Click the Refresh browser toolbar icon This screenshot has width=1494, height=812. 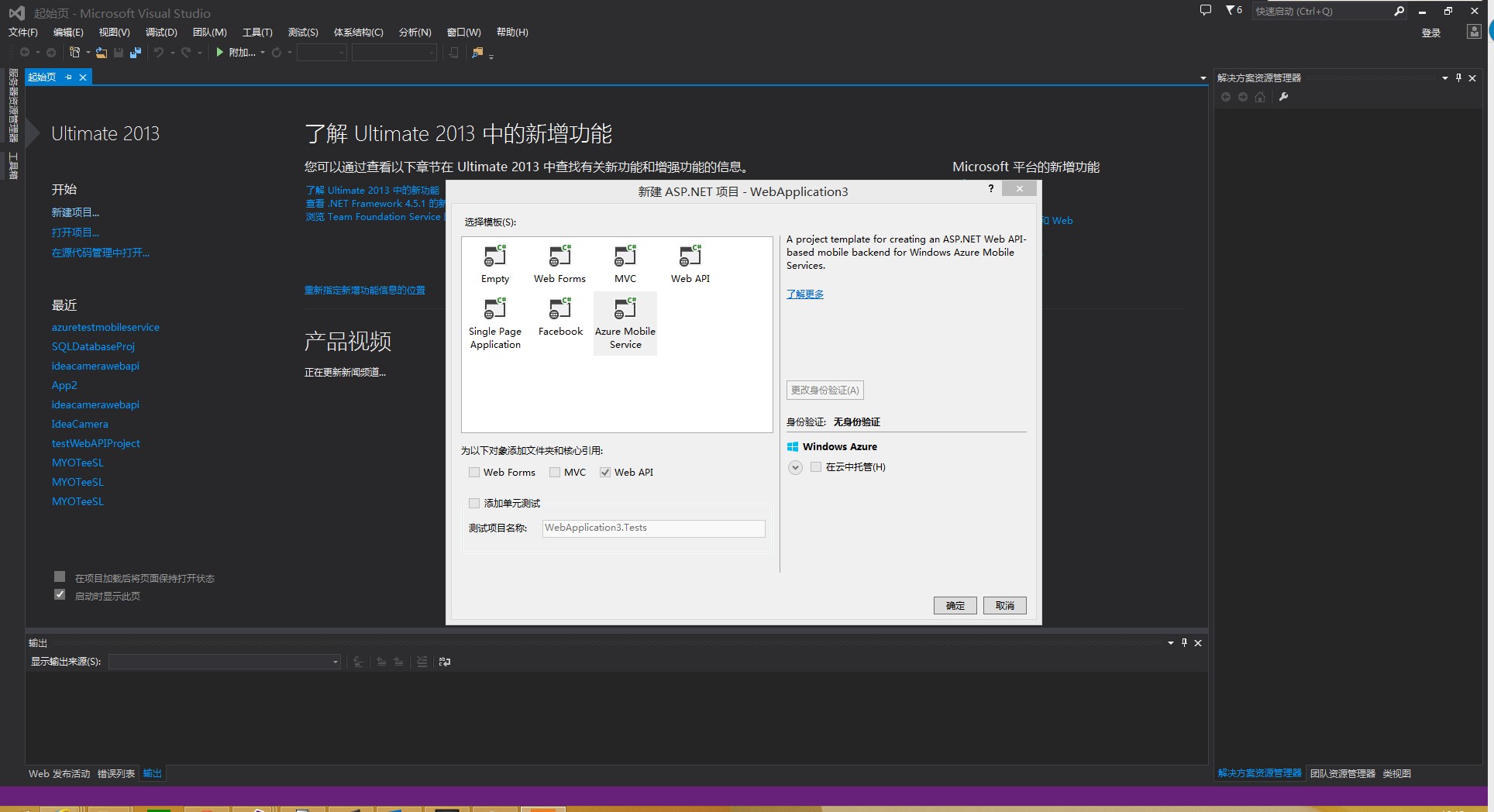click(x=277, y=53)
